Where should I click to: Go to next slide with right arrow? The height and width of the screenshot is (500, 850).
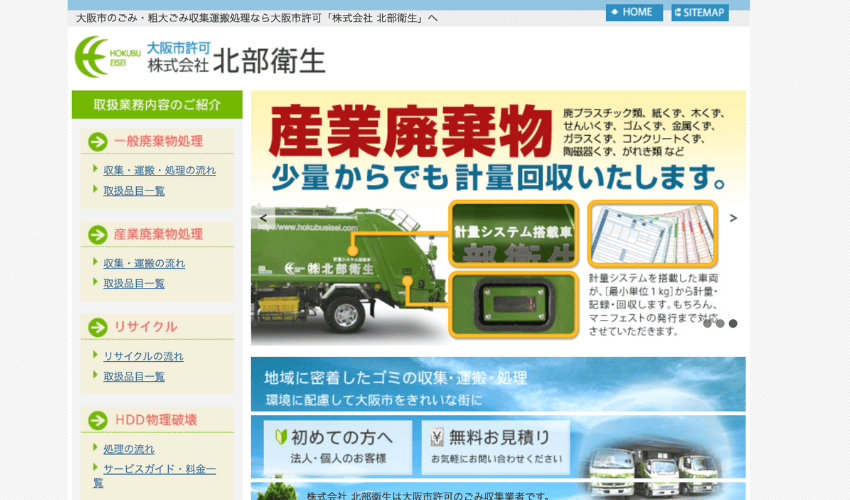coord(733,218)
